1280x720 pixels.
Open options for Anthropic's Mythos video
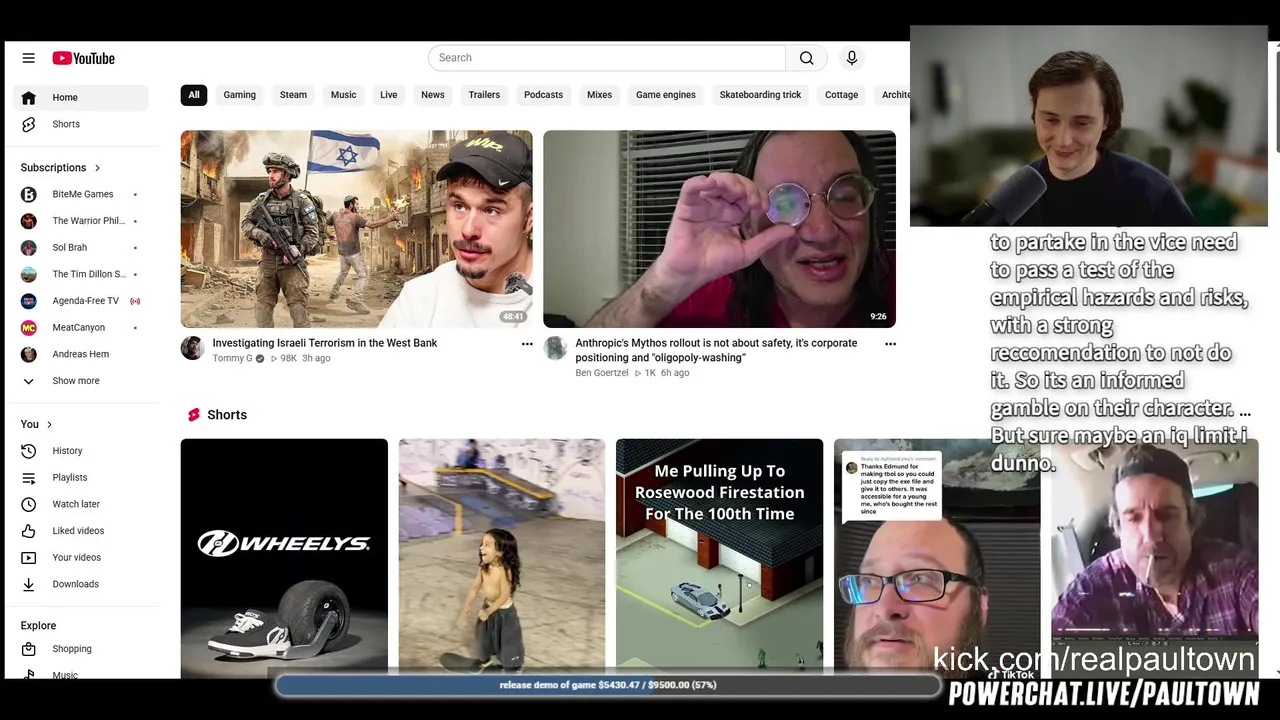pos(890,344)
